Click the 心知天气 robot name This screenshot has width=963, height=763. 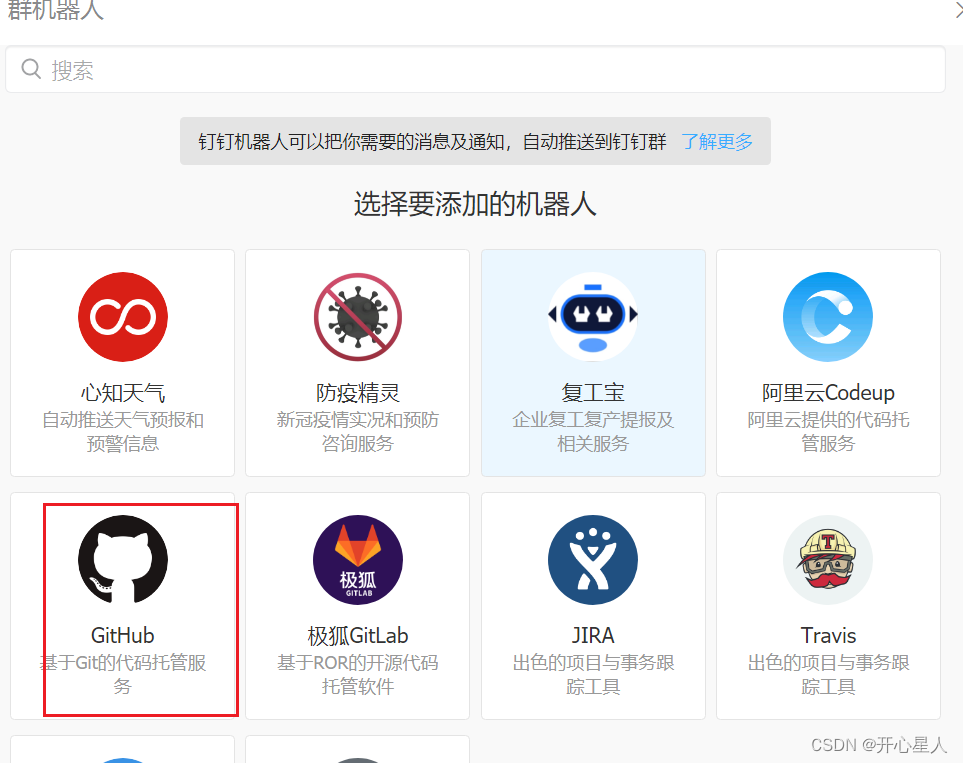pos(123,393)
